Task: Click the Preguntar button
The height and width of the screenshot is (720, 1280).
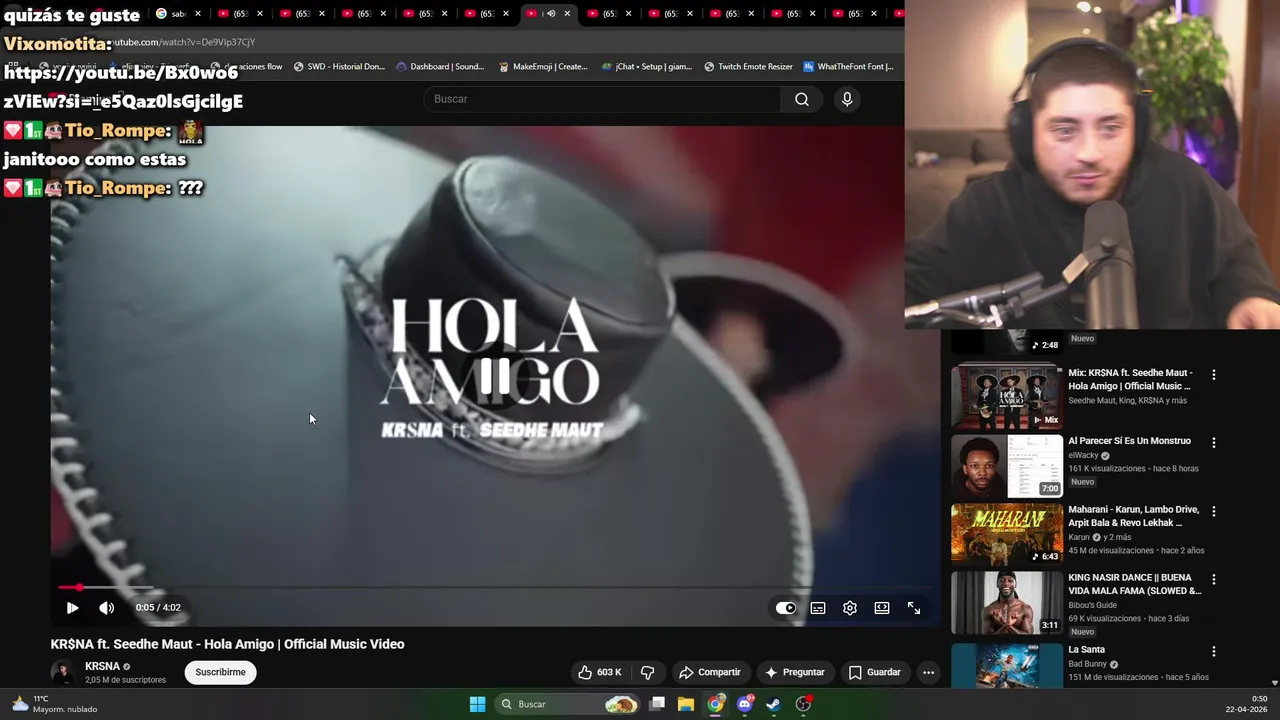Action: [x=795, y=672]
